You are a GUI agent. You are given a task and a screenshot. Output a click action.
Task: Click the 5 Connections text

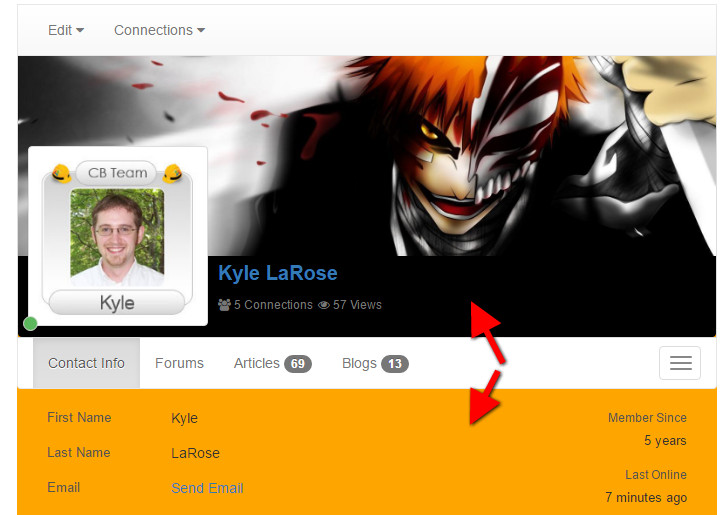(274, 305)
